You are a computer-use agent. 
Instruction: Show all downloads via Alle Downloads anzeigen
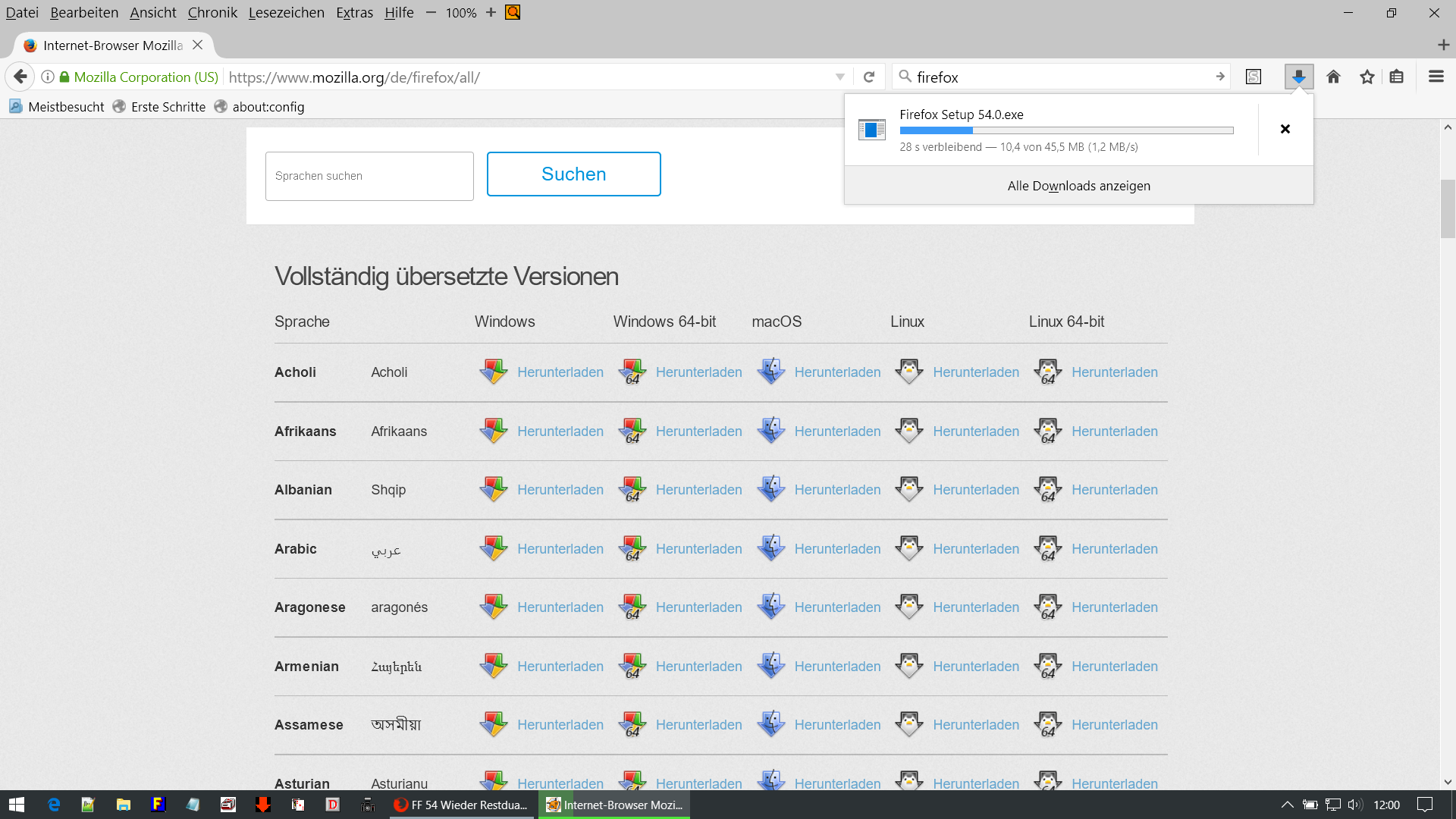point(1078,186)
